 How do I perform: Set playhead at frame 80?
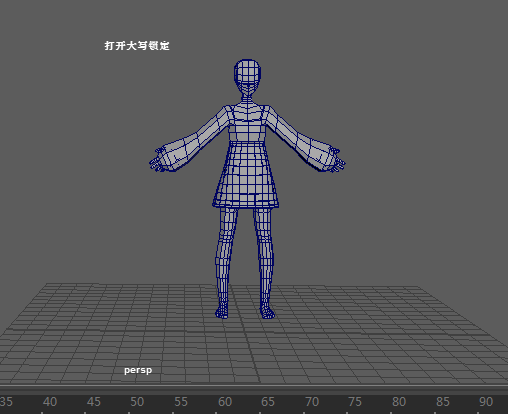399,402
